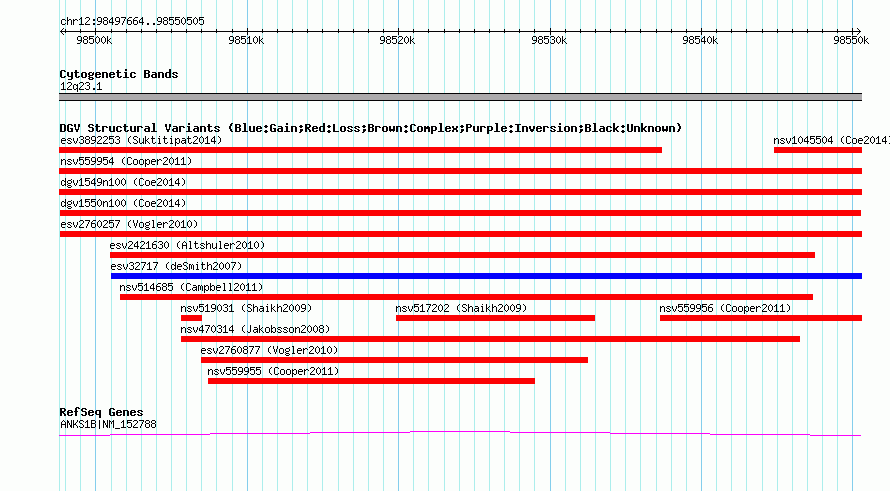Click the esv2760257 (Vogler2010) label
Image resolution: width=890 pixels, height=491 pixels.
(129, 224)
